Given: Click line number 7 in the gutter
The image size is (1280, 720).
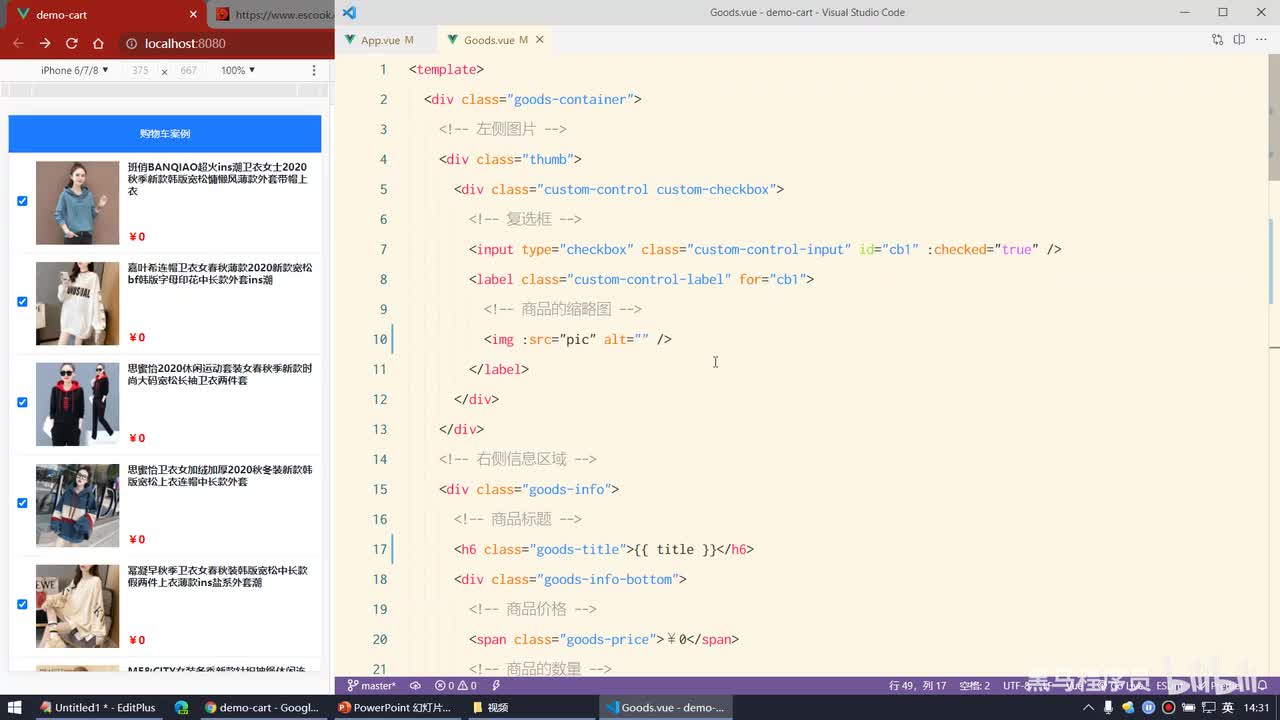Looking at the screenshot, I should [x=383, y=249].
